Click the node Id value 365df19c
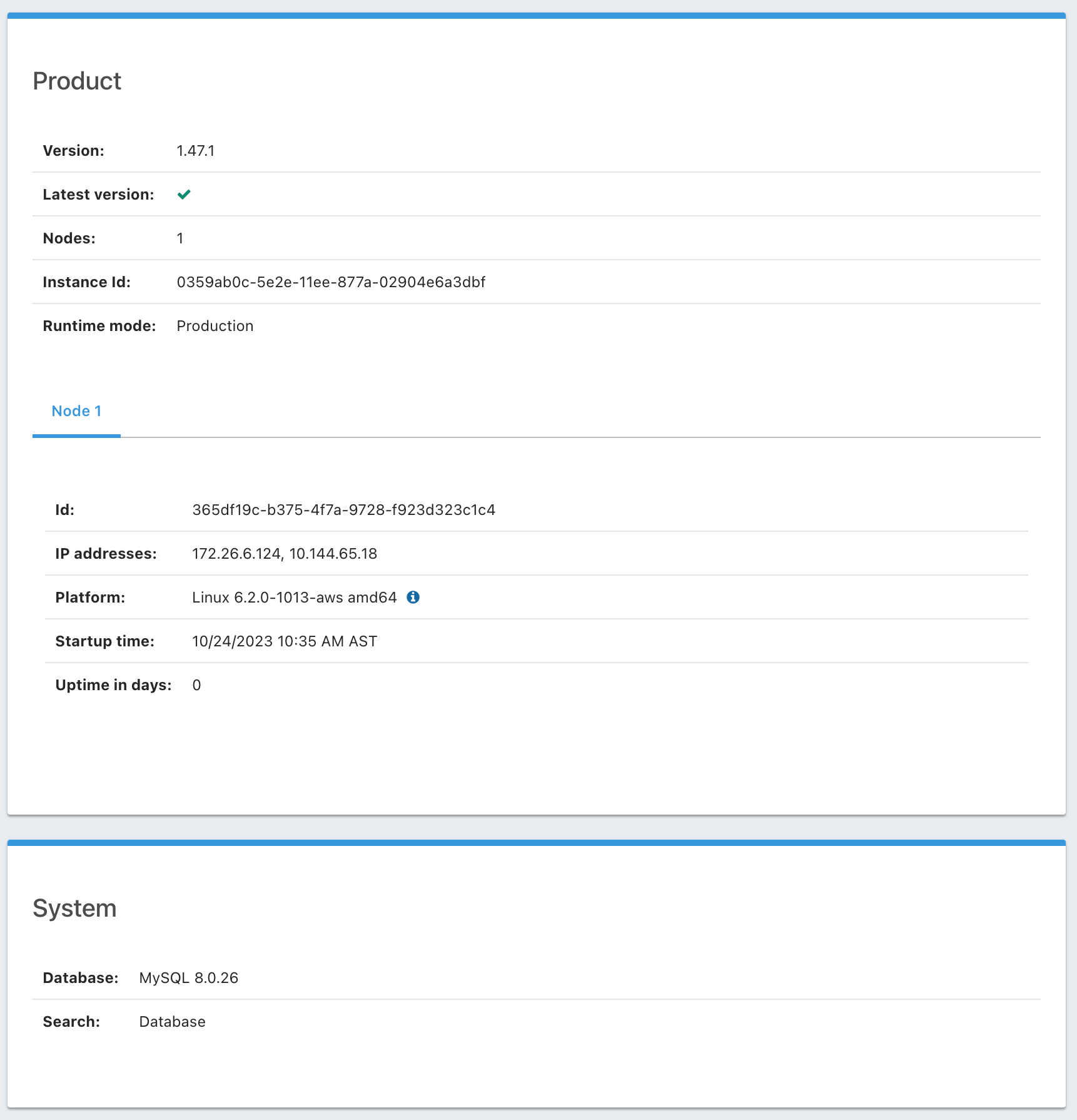Image resolution: width=1077 pixels, height=1120 pixels. coord(343,510)
